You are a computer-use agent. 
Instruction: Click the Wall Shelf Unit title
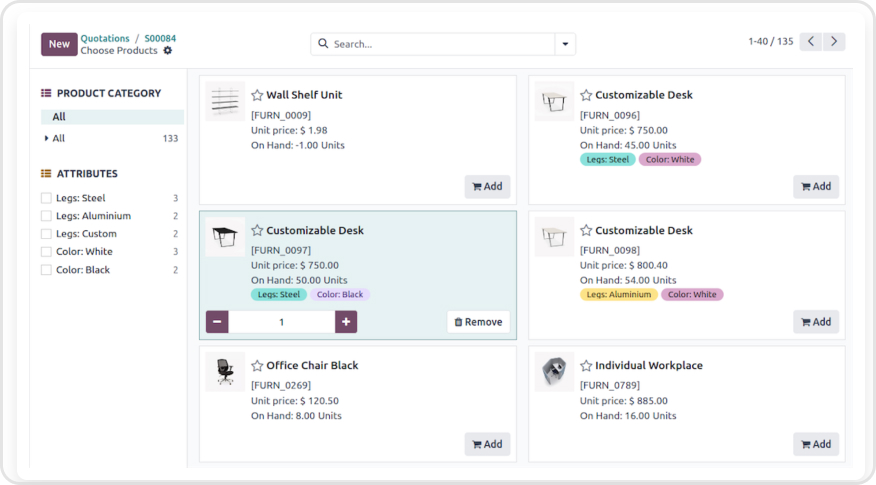point(304,95)
